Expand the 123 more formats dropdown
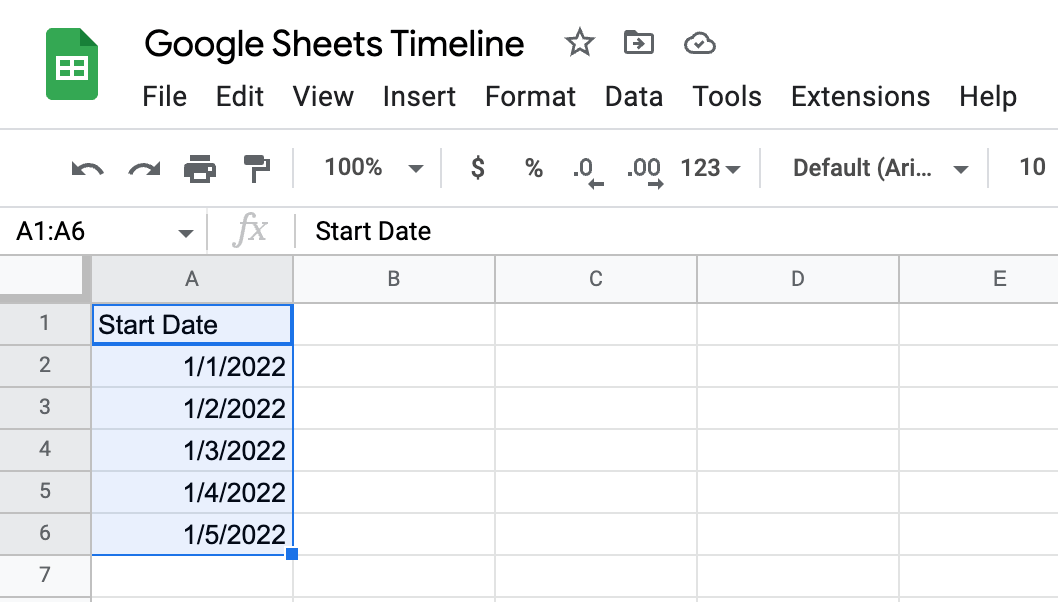 point(710,168)
